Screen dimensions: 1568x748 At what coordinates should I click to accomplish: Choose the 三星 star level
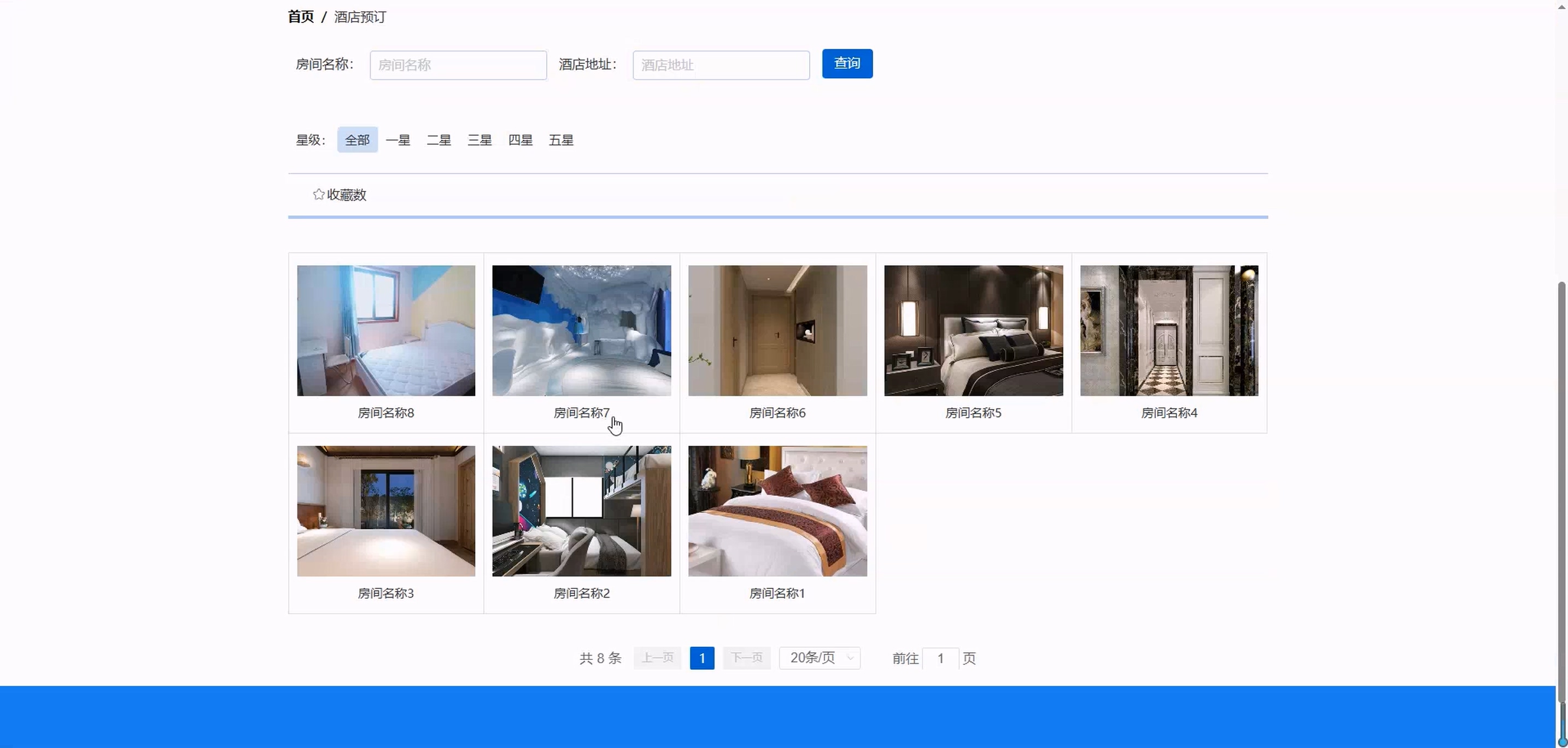(x=479, y=140)
